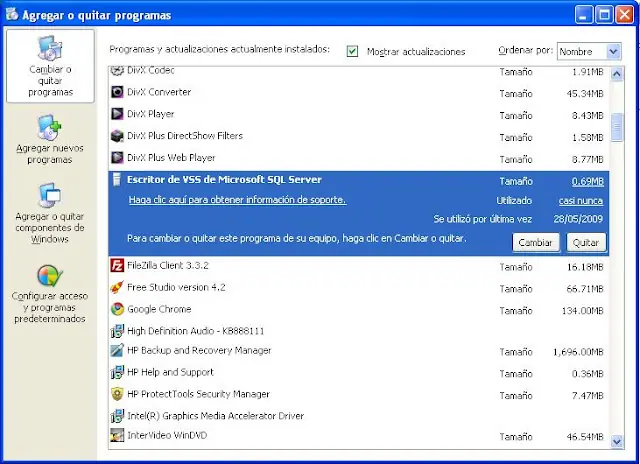Click the 1,696.00MB size value

pos(578,352)
